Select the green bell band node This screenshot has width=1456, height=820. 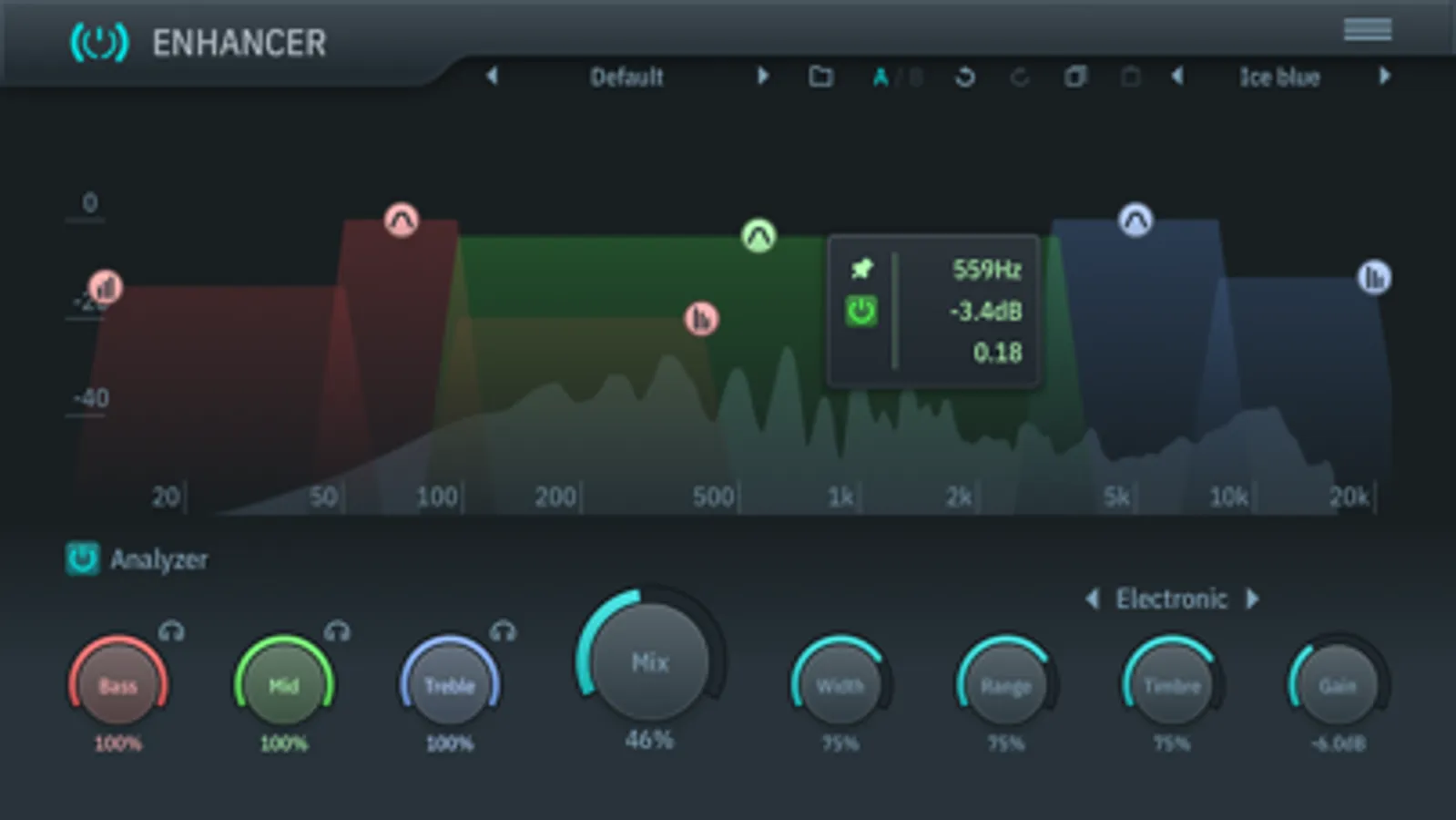click(x=758, y=236)
